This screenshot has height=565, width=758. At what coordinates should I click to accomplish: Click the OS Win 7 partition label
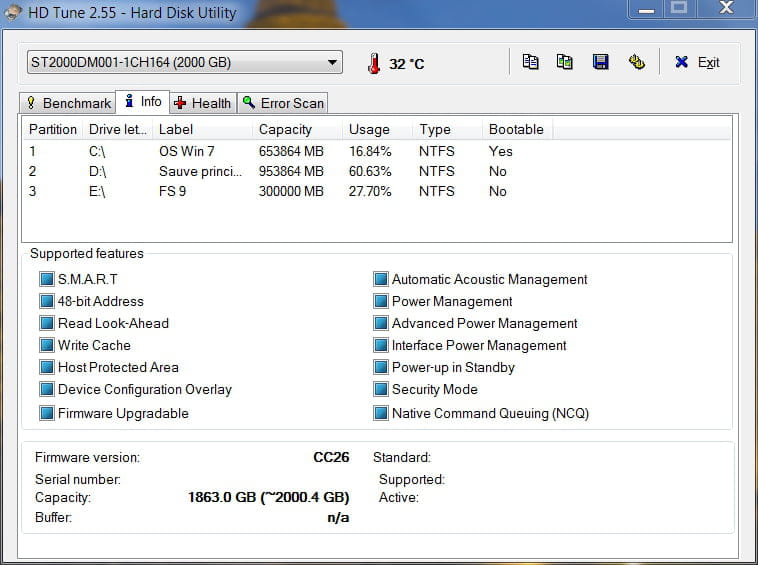point(187,151)
